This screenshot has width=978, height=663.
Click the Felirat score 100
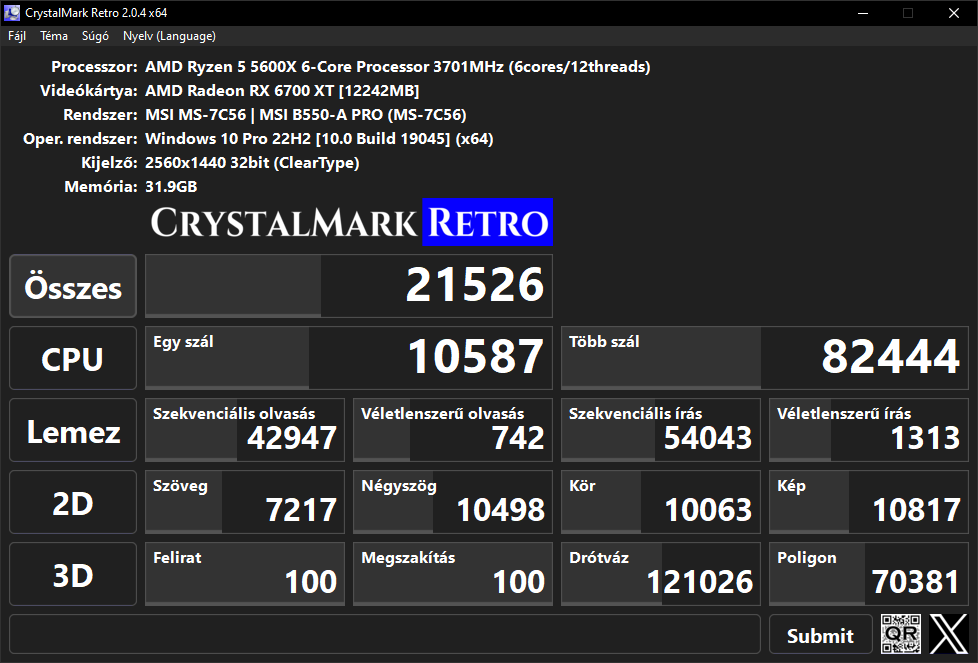click(244, 574)
